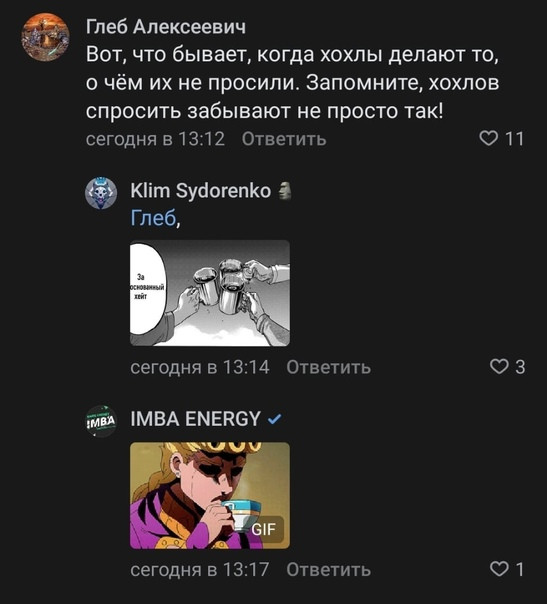The width and height of the screenshot is (547, 604).
Task: Click the 13:14 reply timestamp
Action: click(x=200, y=367)
